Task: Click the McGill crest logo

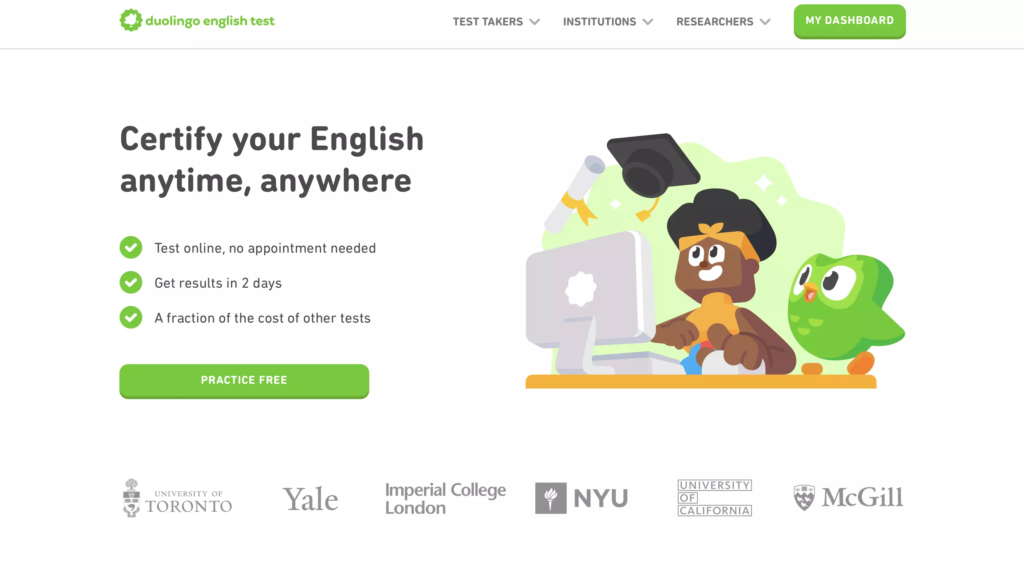Action: [x=804, y=497]
